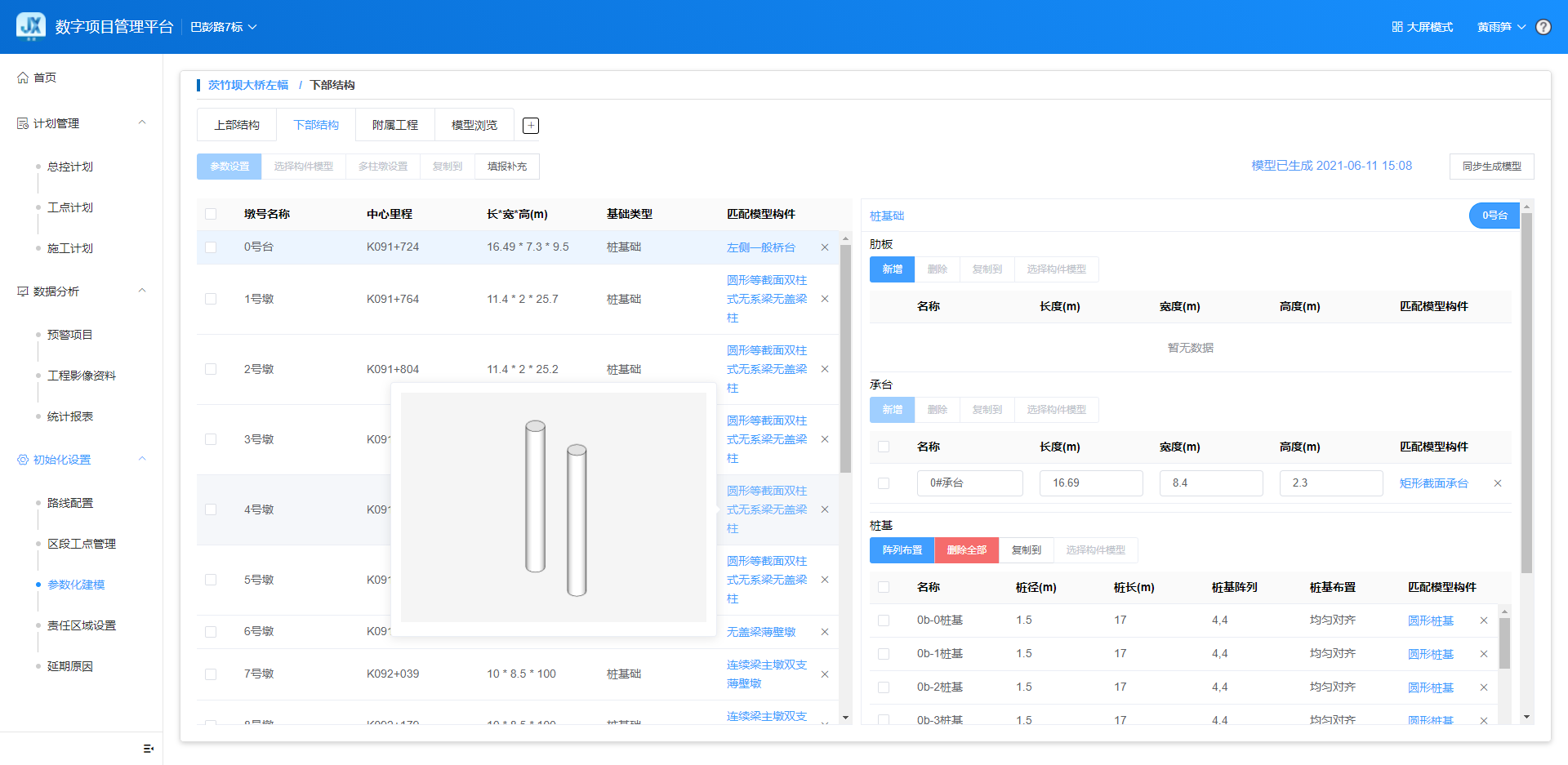Open 大屏模式 big screen mode
1568x765 pixels.
coord(1422,27)
